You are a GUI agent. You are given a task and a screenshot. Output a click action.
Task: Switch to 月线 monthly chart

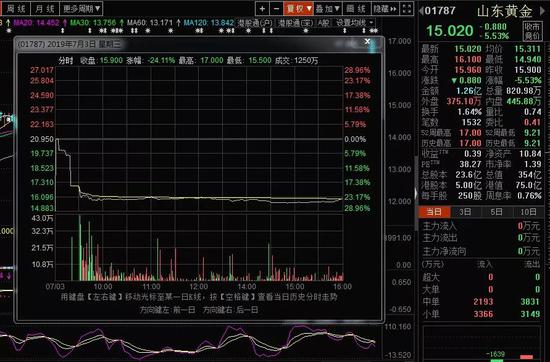(45, 9)
